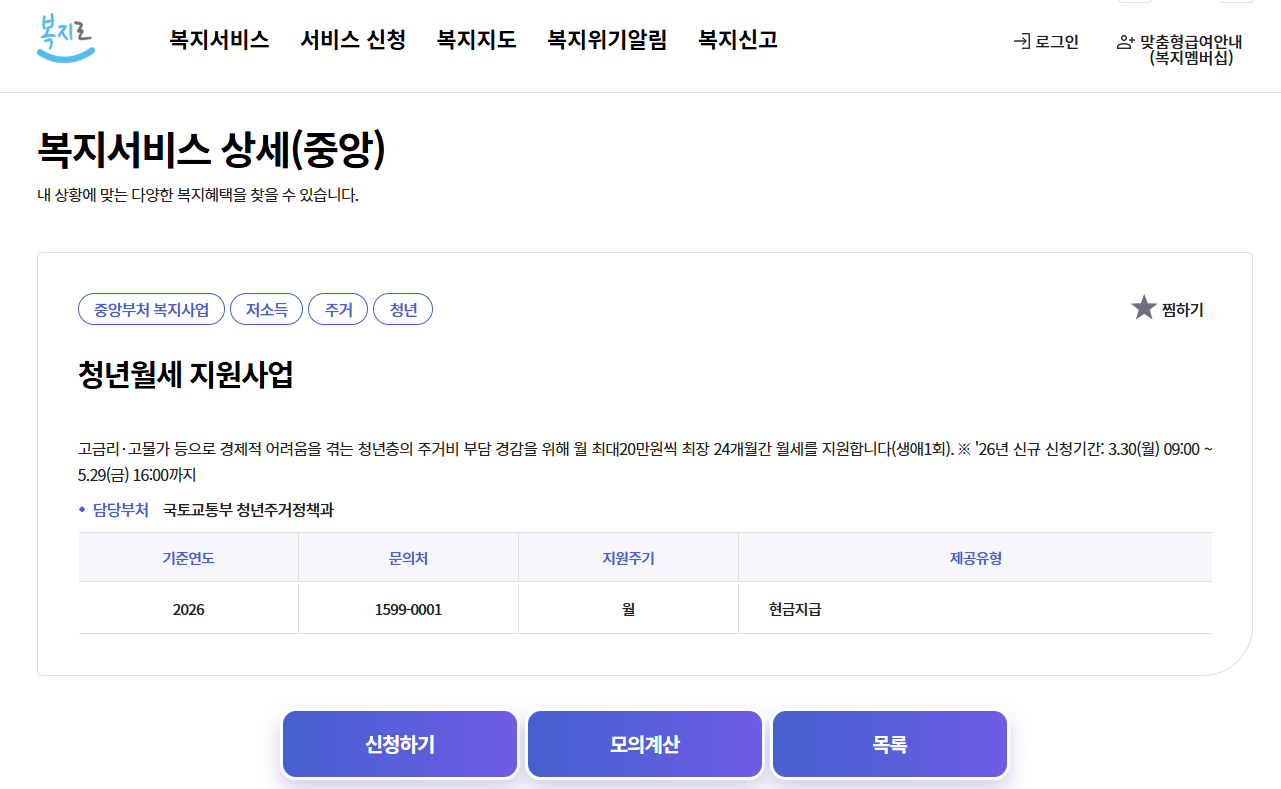This screenshot has height=789, width=1281.
Task: Select the 중앙부처 복지사업 tag
Action: coord(152,310)
